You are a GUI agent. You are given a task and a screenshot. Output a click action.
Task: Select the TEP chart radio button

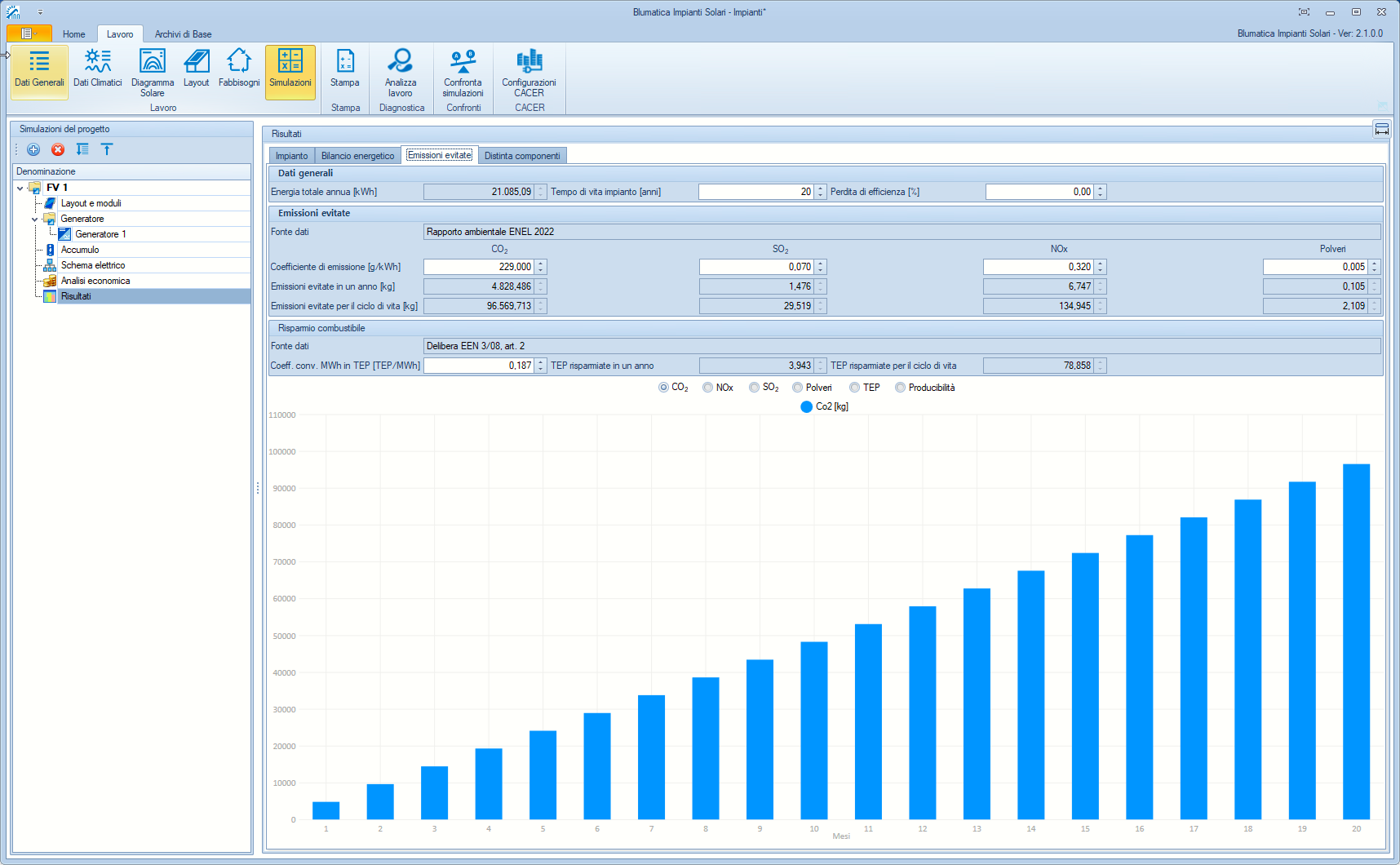855,388
